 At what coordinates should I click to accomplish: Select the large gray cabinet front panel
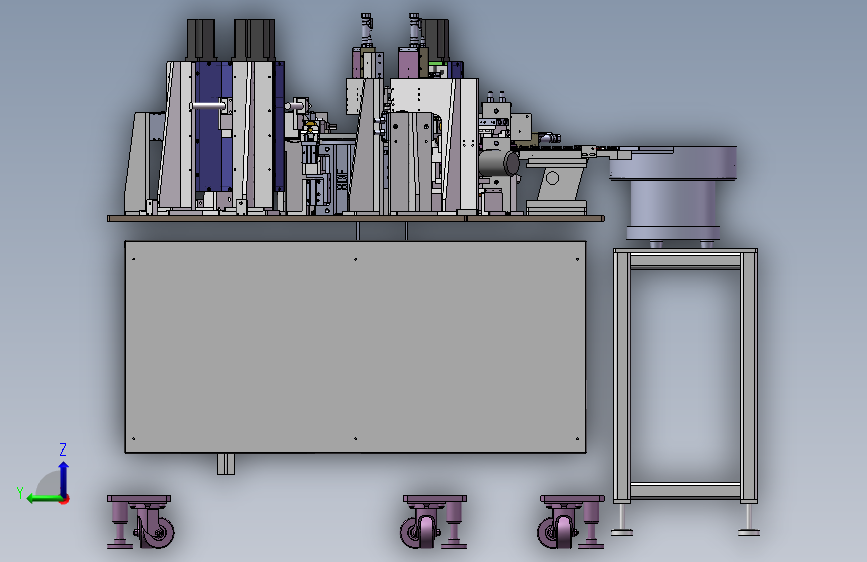(356, 347)
